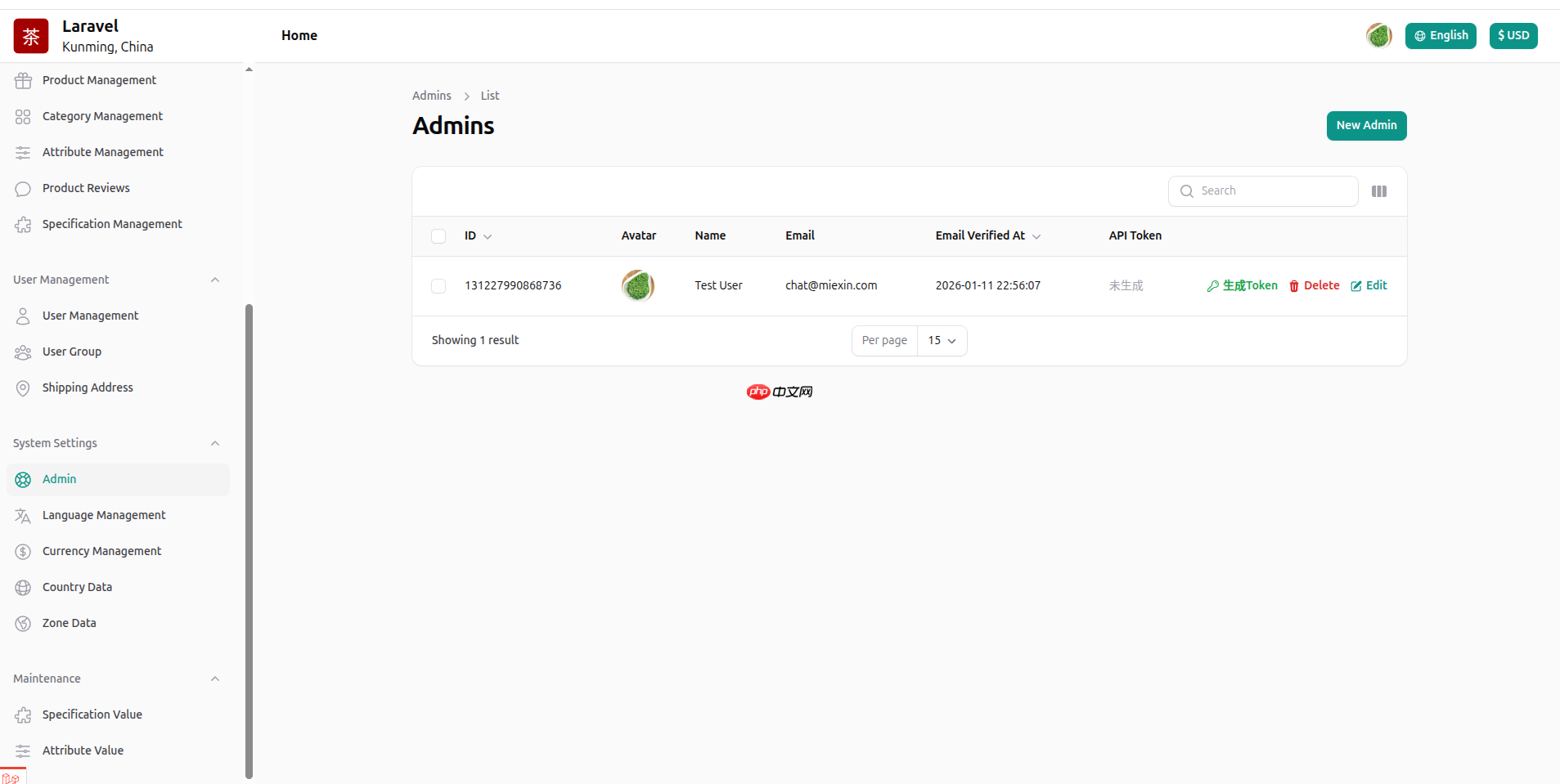Open Shipping Address in the sidebar

click(x=88, y=388)
